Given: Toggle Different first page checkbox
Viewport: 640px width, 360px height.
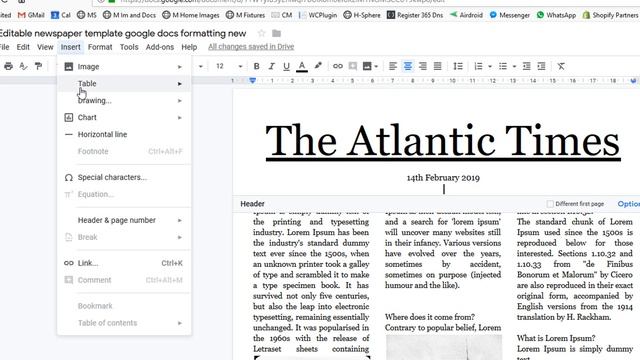Looking at the screenshot, I should [550, 204].
